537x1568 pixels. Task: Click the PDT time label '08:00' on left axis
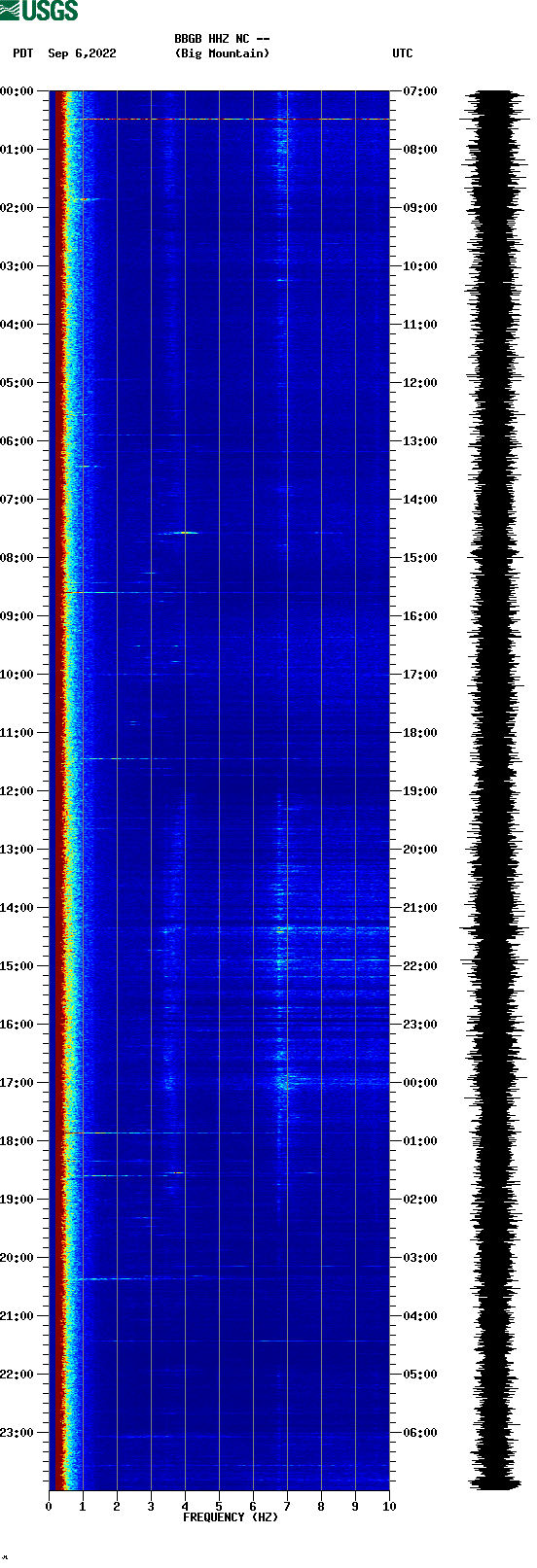click(17, 558)
